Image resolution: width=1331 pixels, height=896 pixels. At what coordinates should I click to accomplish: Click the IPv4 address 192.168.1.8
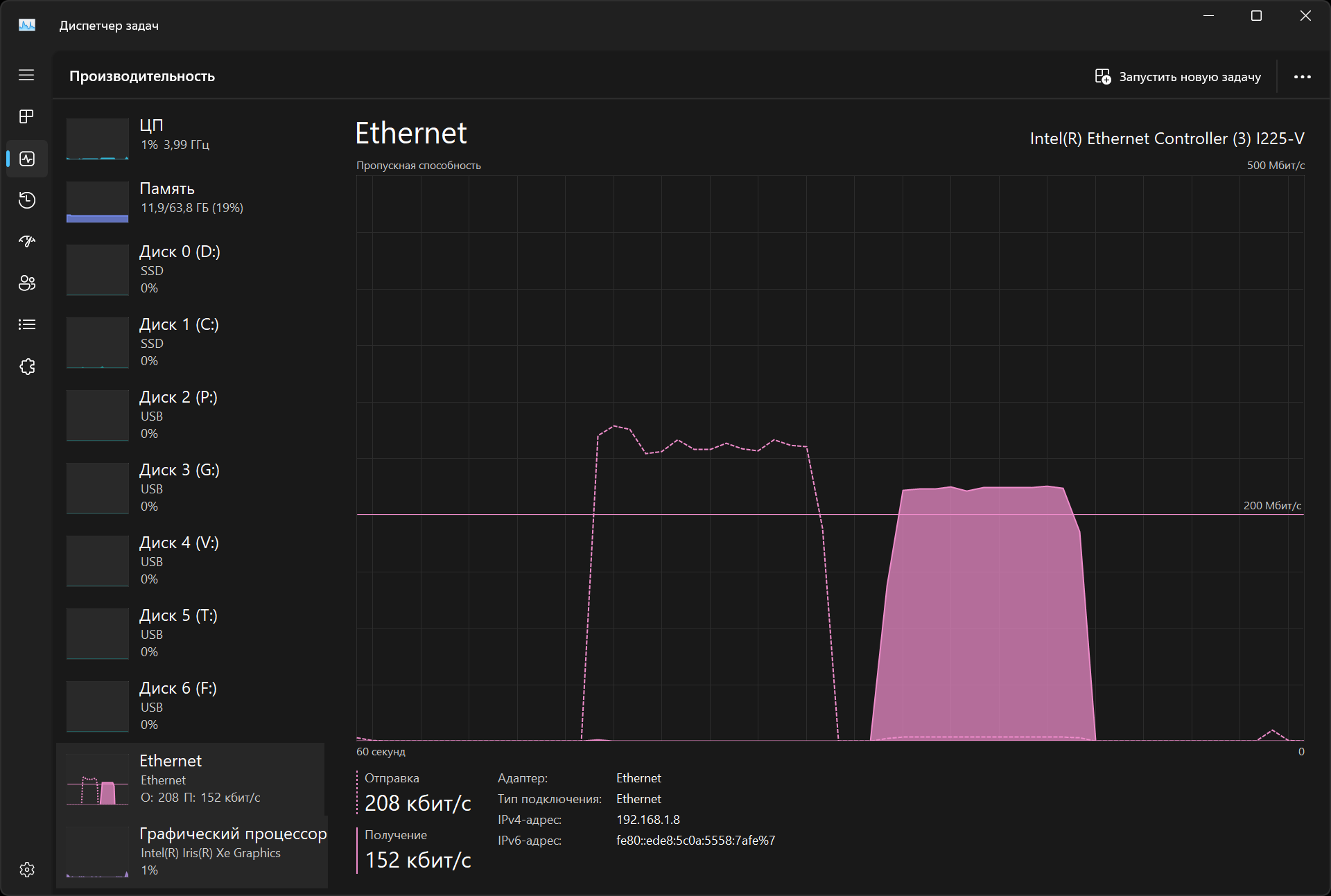point(647,820)
